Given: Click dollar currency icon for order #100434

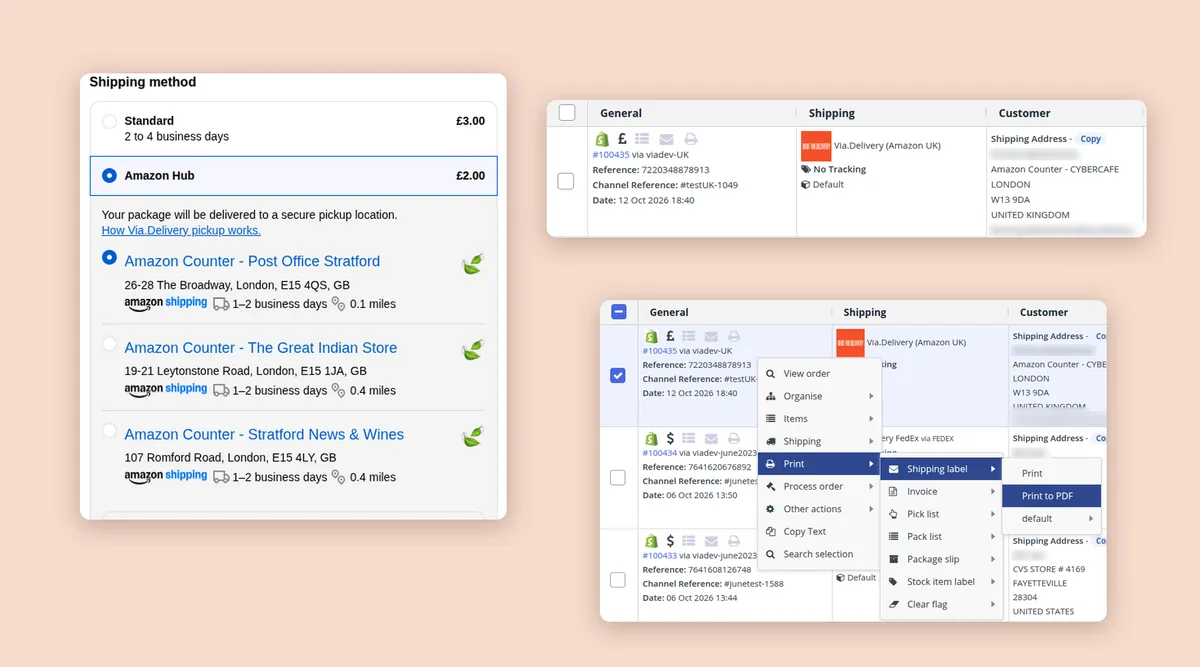Looking at the screenshot, I should [x=670, y=438].
